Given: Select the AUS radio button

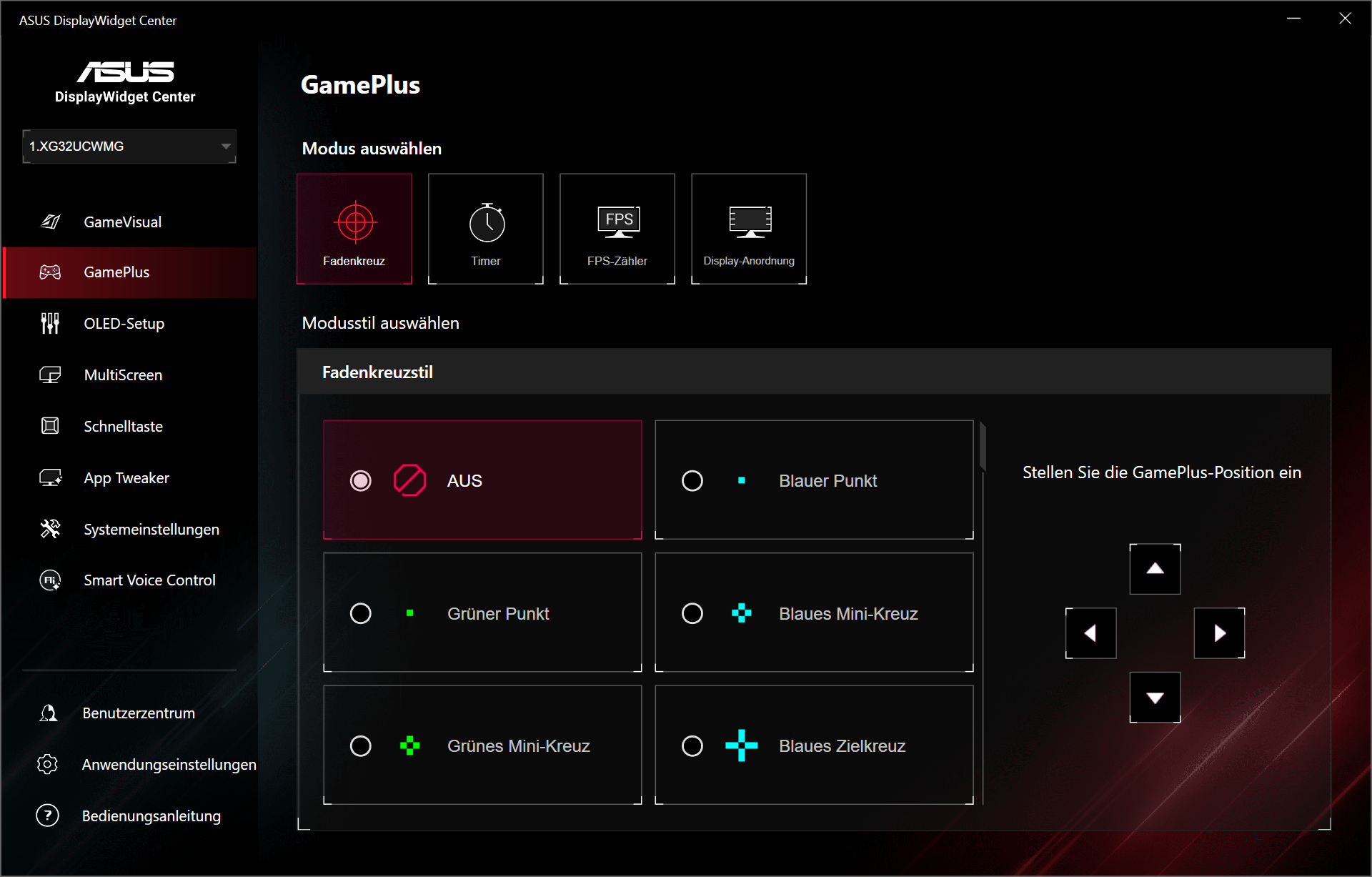Looking at the screenshot, I should (361, 480).
